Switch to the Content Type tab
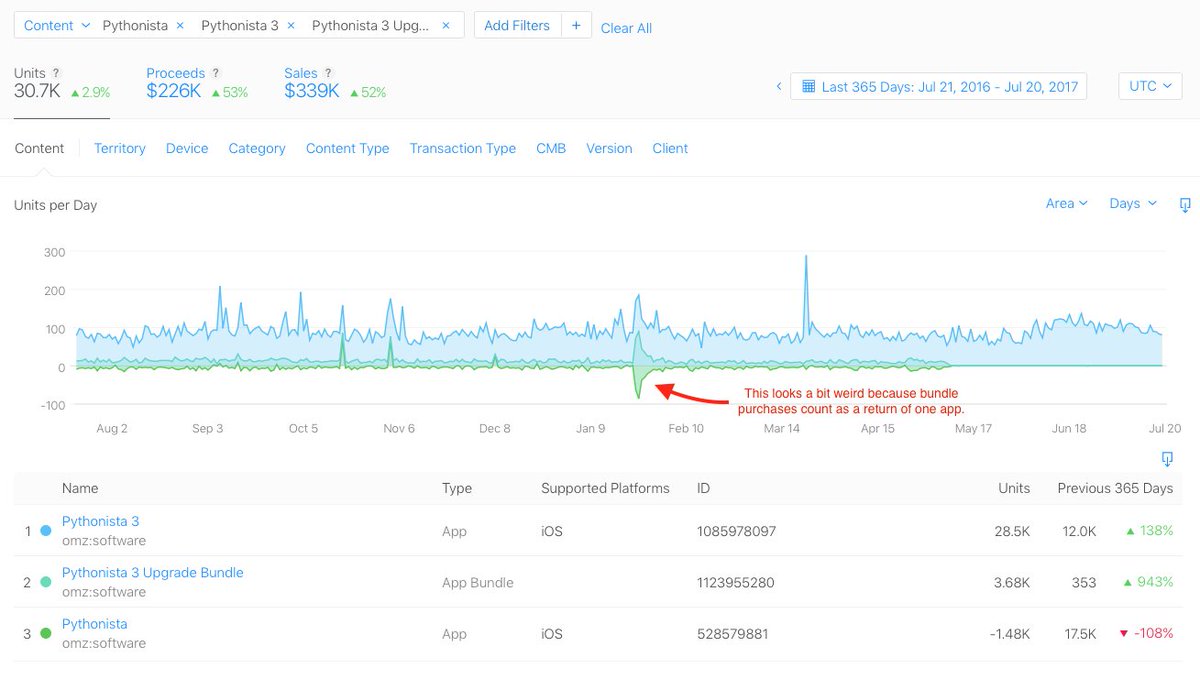Viewport: 1200px width, 679px height. tap(347, 148)
